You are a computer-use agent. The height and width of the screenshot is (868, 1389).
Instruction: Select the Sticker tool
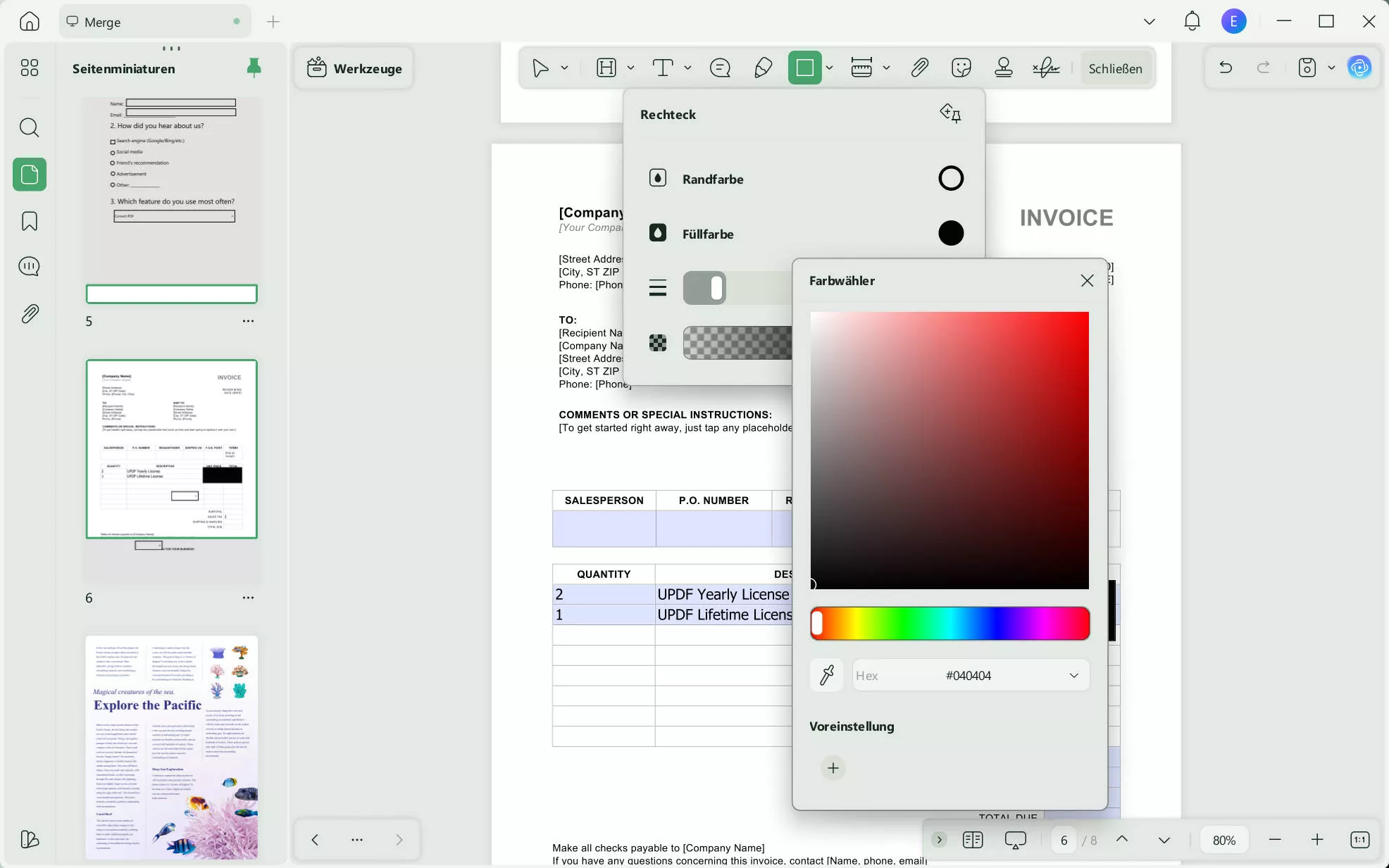click(x=961, y=68)
